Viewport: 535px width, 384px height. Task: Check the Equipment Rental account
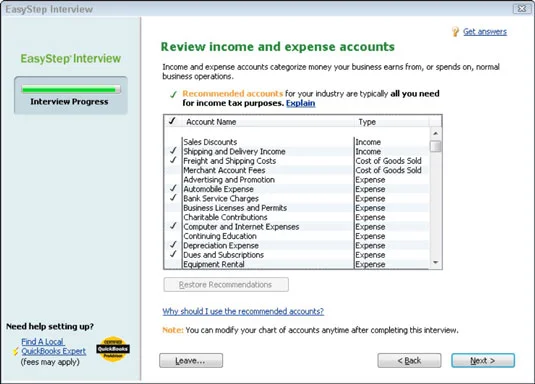click(173, 264)
